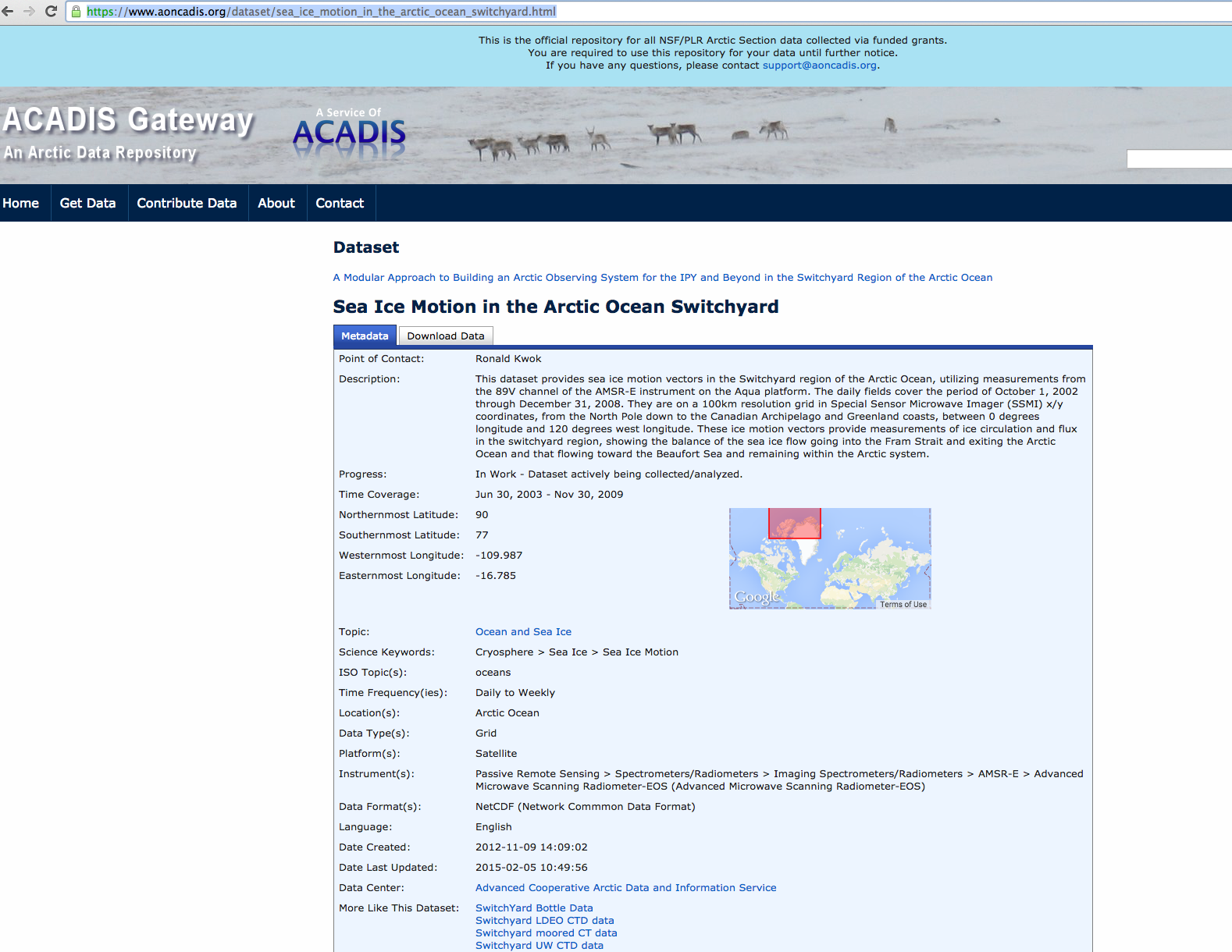Click the coverage map thumbnail

pos(830,558)
